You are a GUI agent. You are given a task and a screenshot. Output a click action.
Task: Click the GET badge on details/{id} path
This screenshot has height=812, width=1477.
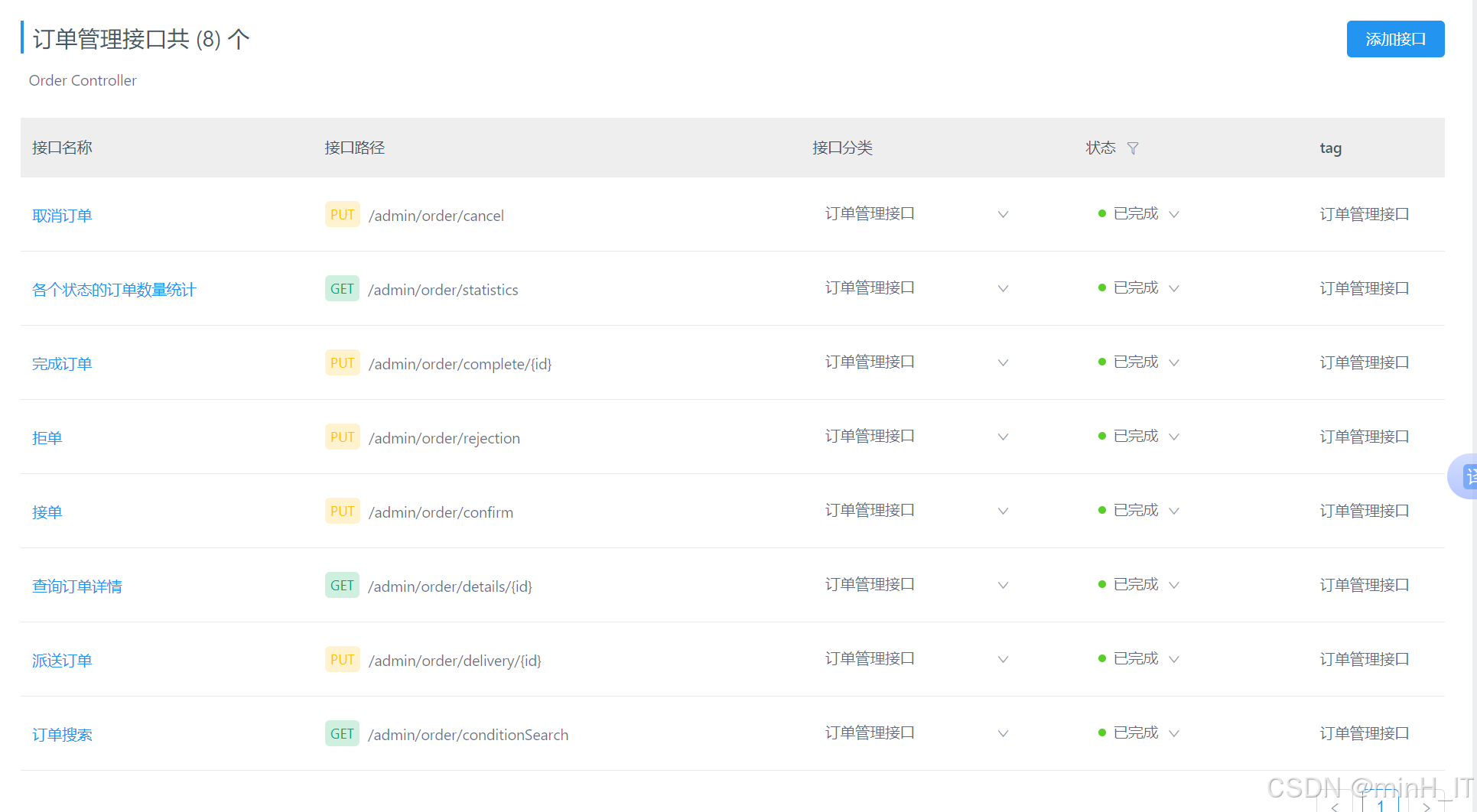tap(342, 586)
